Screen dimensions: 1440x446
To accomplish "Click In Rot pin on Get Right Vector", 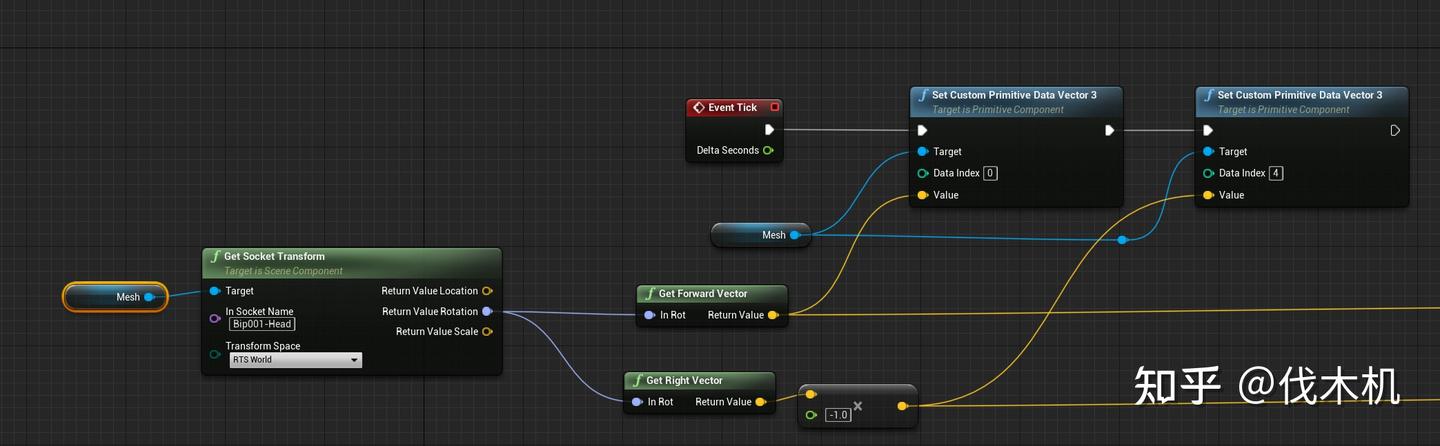I will pos(637,402).
